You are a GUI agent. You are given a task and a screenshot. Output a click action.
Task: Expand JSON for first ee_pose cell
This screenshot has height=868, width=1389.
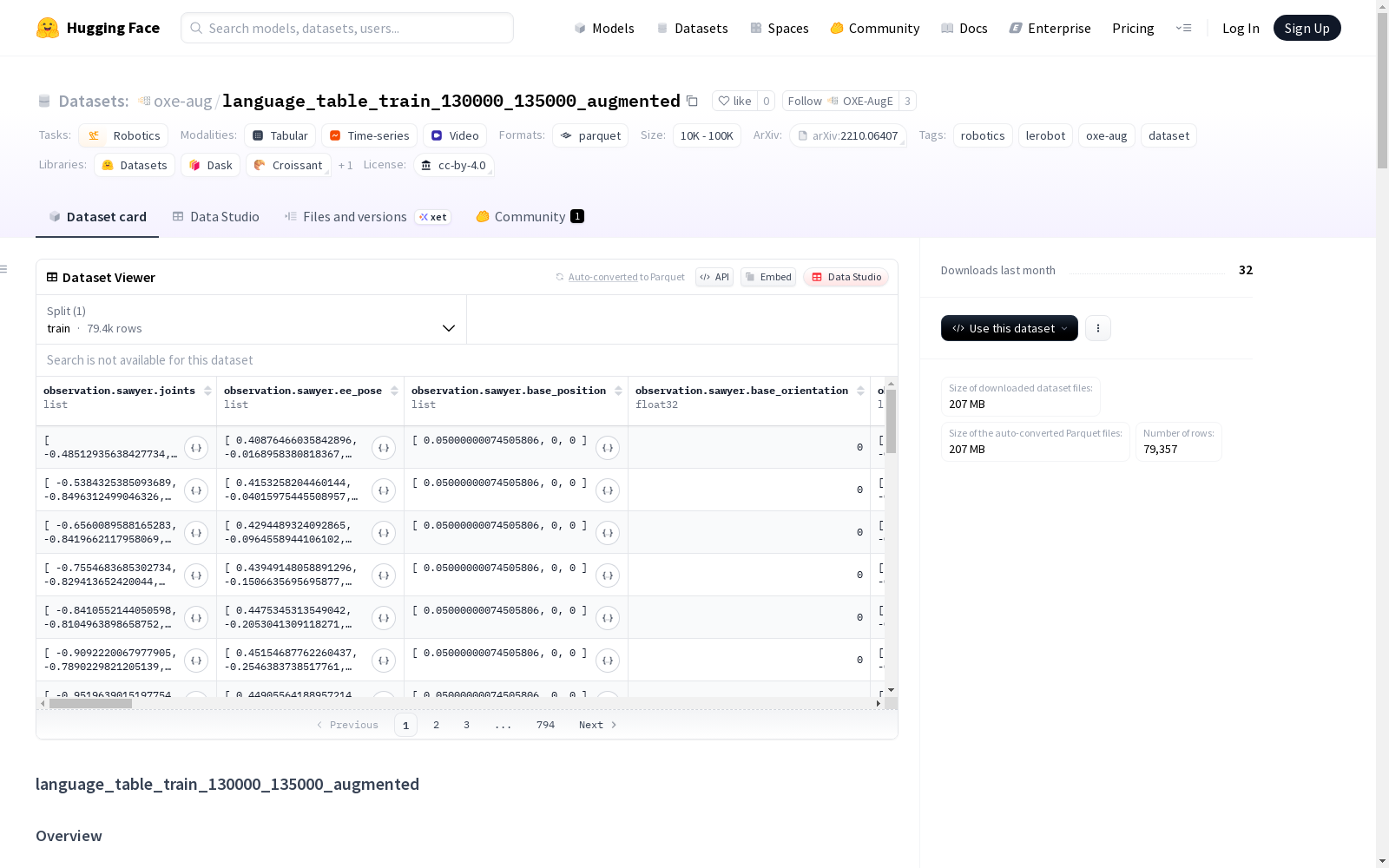tap(384, 448)
